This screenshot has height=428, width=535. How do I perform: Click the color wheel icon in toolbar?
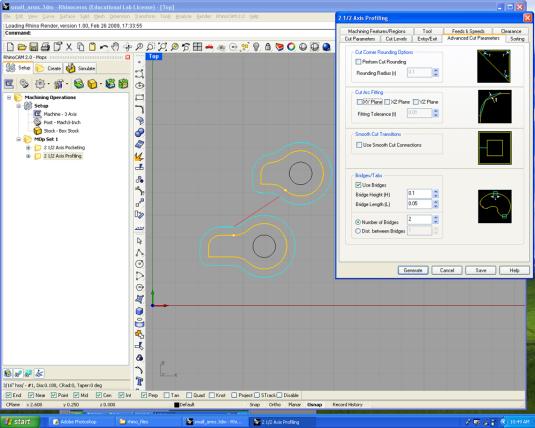point(291,47)
